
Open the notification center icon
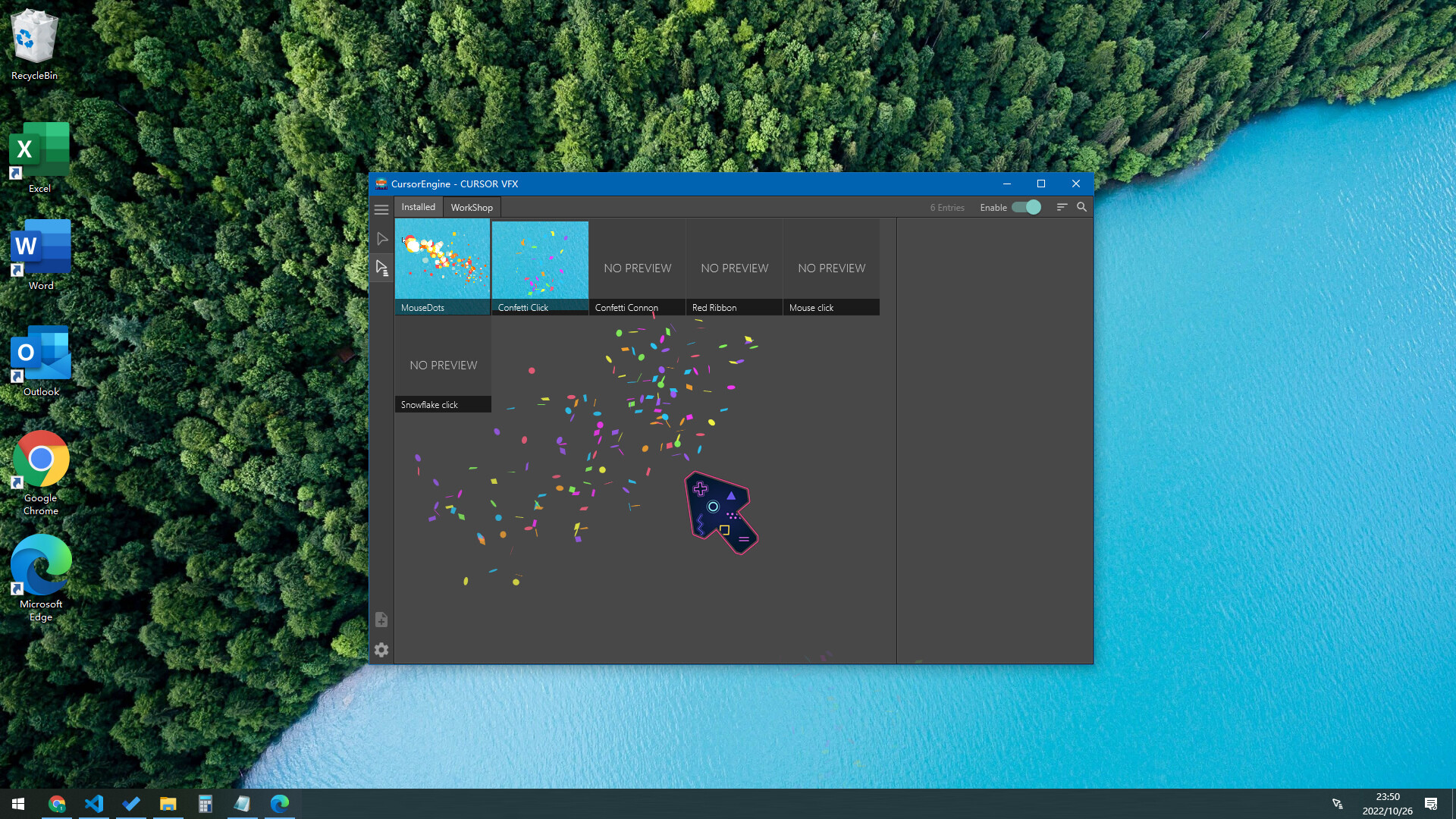(1431, 804)
